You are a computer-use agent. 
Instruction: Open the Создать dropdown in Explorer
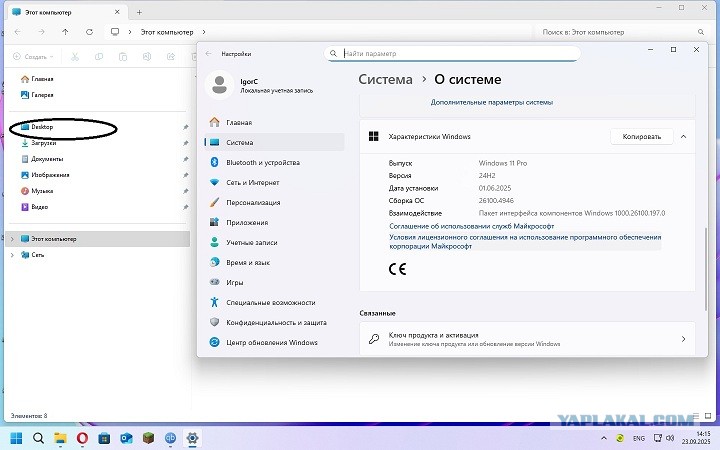(33, 56)
